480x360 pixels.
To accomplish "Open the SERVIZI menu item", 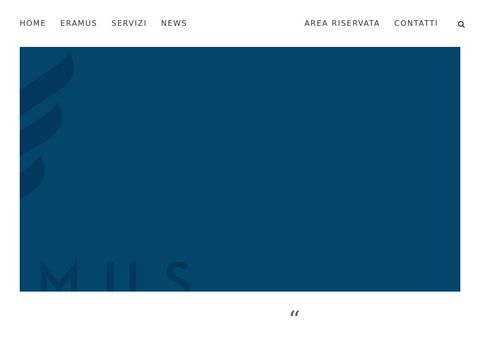I will 129,23.
